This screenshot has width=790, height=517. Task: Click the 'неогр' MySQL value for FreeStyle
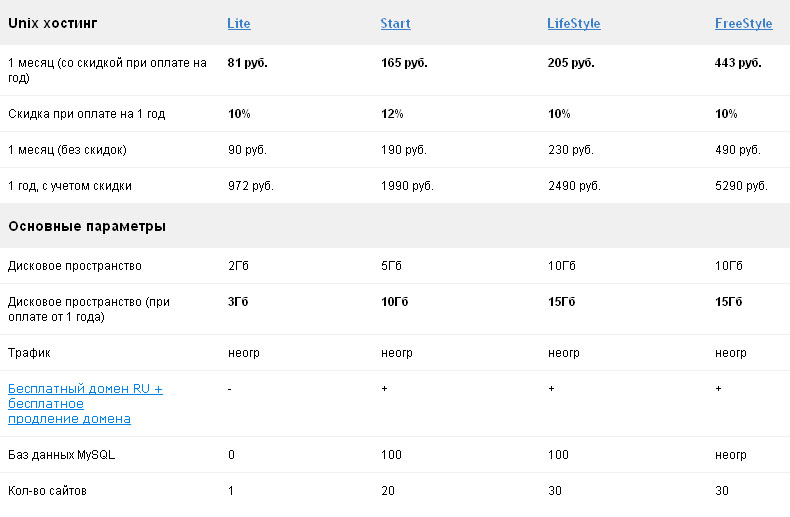pos(731,455)
